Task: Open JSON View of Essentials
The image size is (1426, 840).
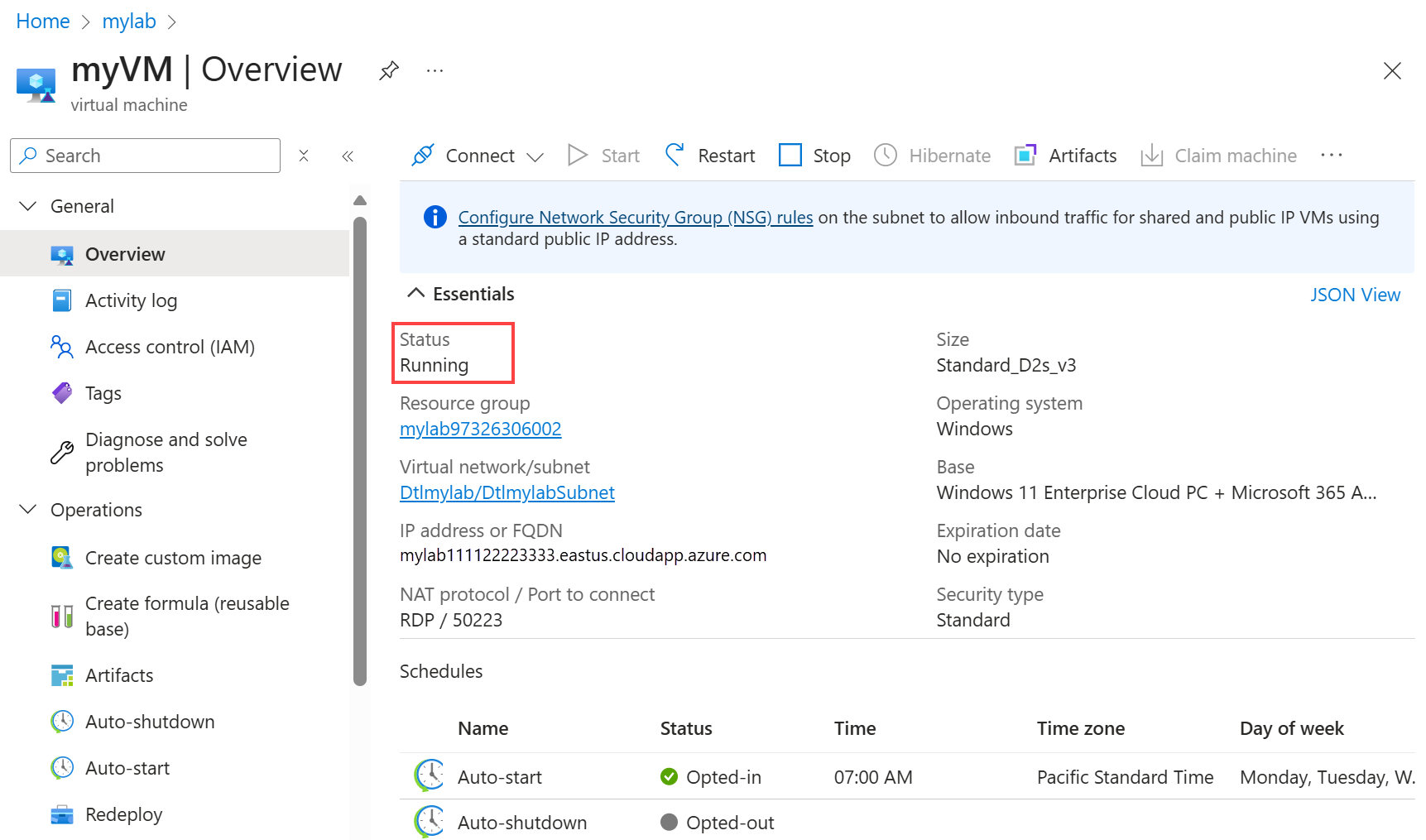Action: click(x=1356, y=295)
